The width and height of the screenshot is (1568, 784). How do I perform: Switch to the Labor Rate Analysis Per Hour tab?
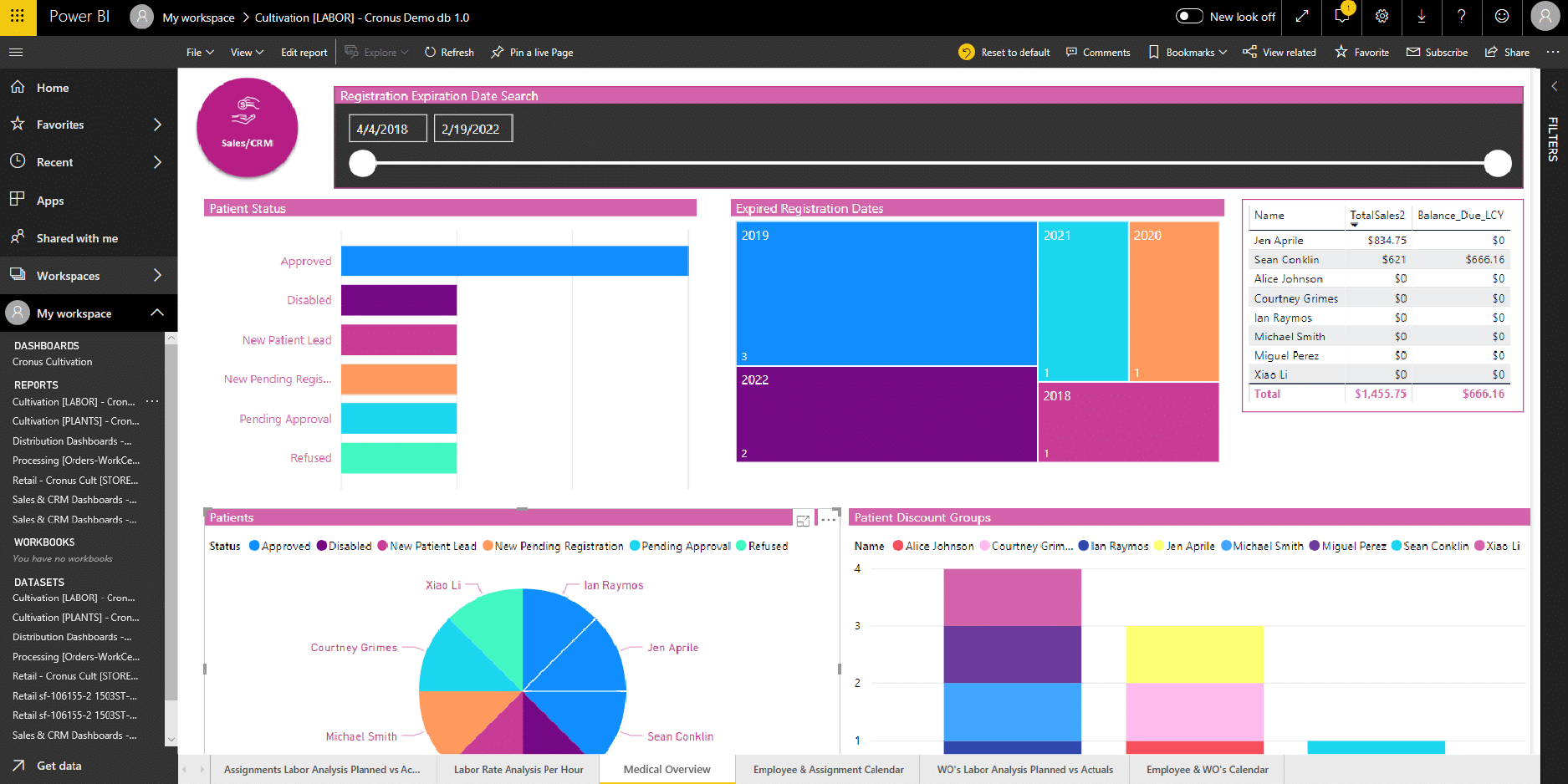[x=518, y=769]
